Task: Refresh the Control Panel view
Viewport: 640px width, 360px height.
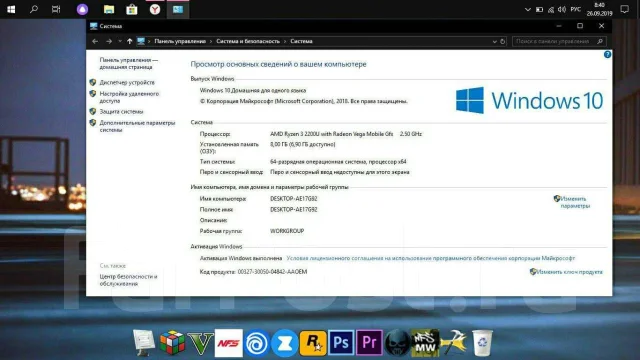Action: [502, 41]
